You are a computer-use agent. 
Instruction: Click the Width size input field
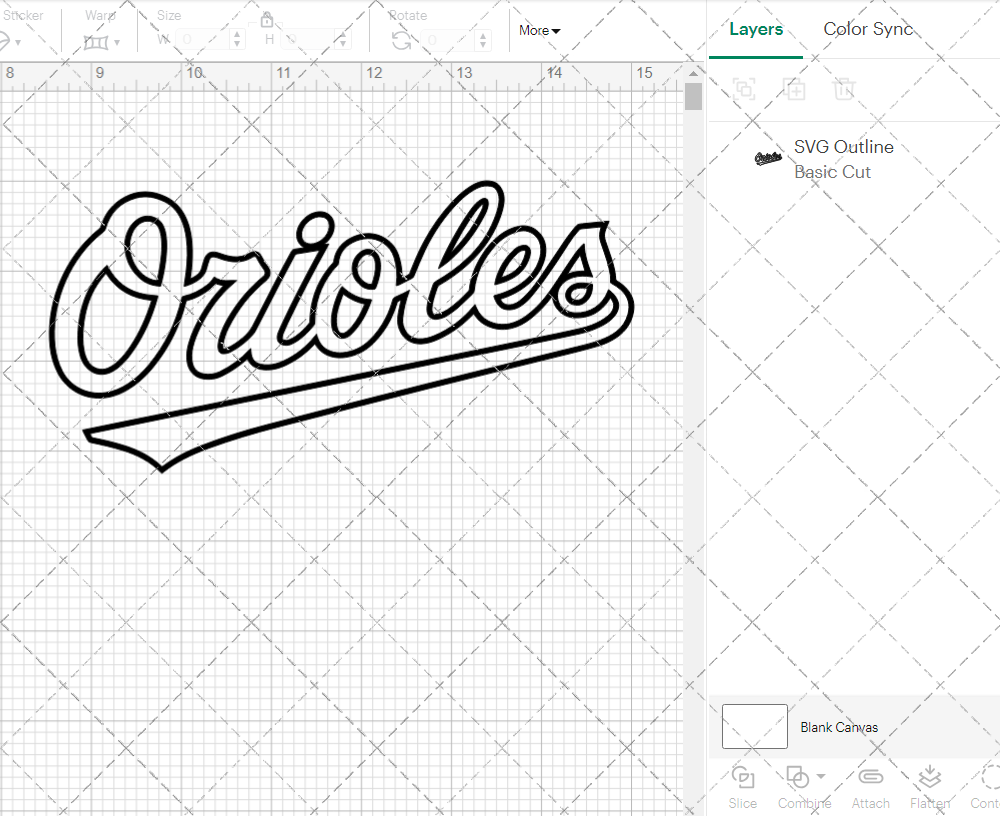click(204, 40)
